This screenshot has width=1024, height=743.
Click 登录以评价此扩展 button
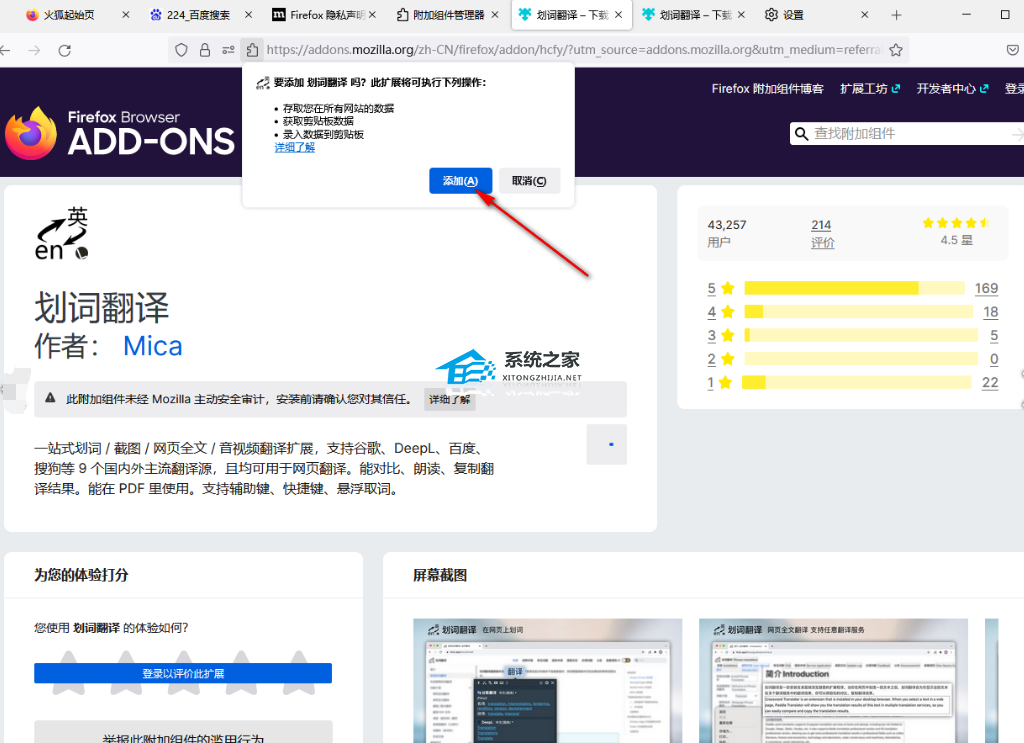[183, 673]
